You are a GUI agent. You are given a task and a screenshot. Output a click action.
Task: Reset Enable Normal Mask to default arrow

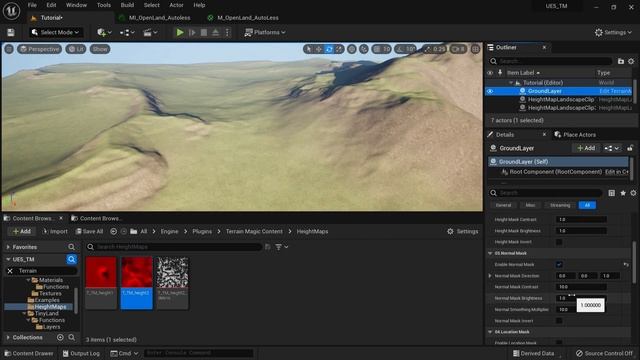coord(626,264)
